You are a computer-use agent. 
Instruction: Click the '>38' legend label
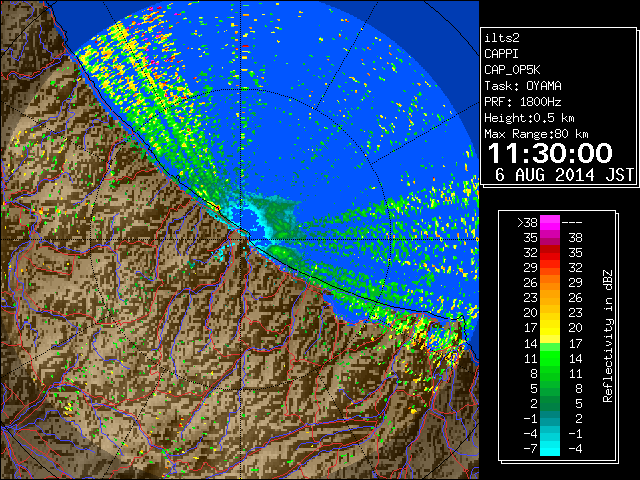527,223
